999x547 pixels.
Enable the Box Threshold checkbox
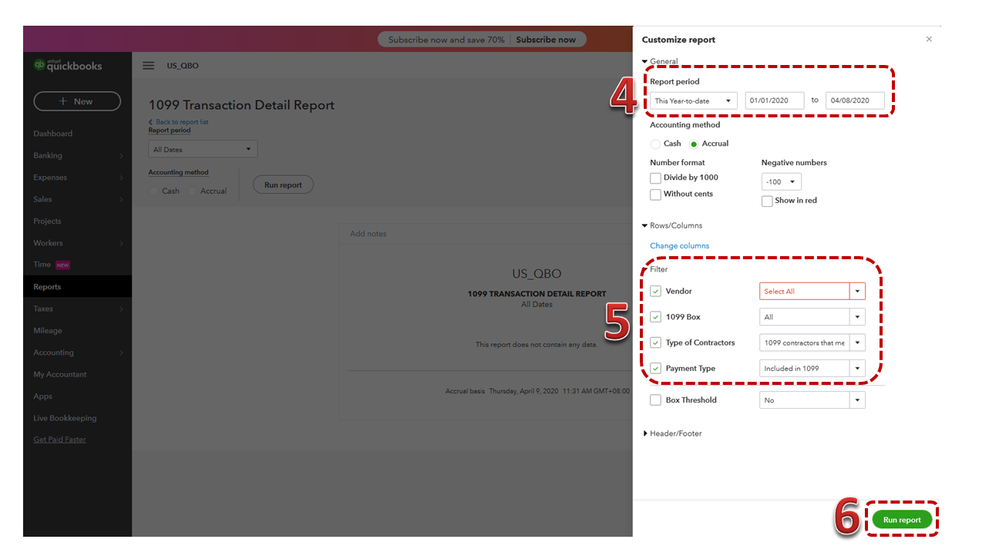655,400
